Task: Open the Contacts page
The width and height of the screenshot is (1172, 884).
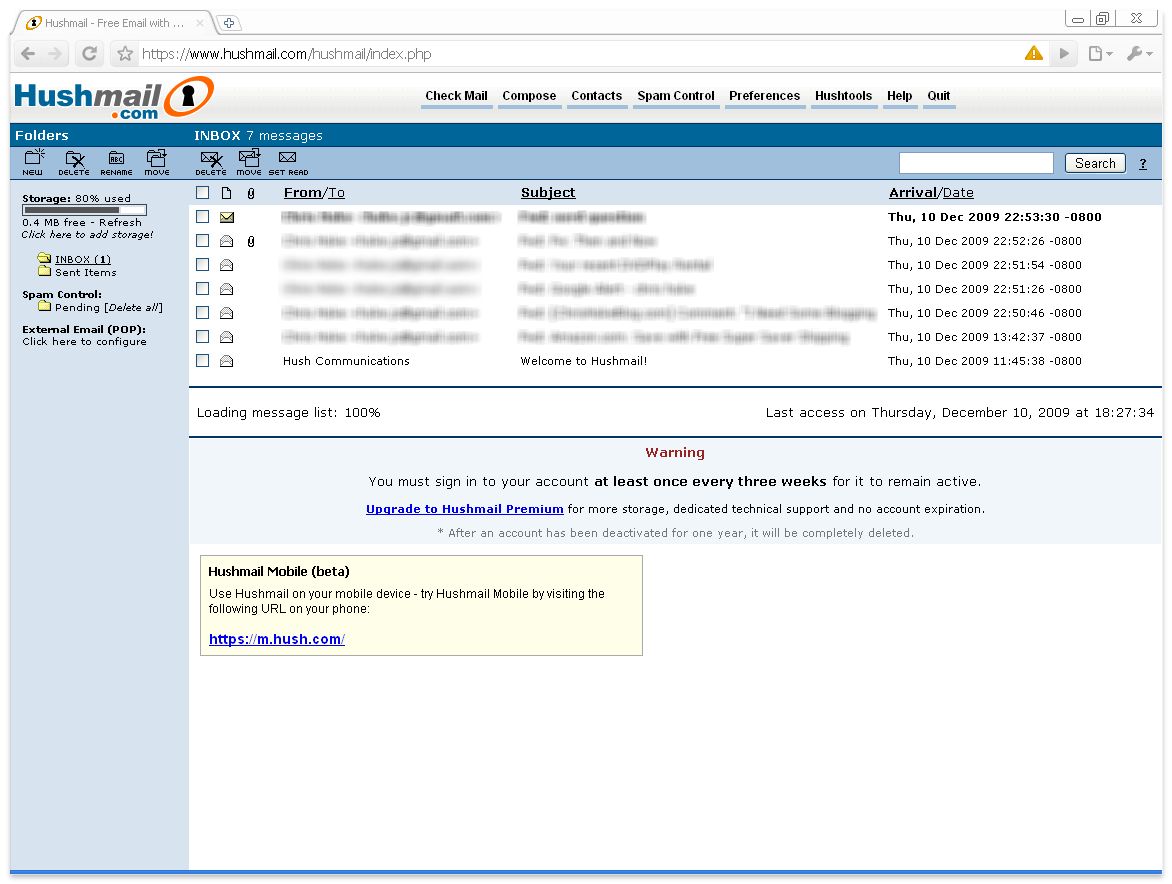Action: point(596,96)
